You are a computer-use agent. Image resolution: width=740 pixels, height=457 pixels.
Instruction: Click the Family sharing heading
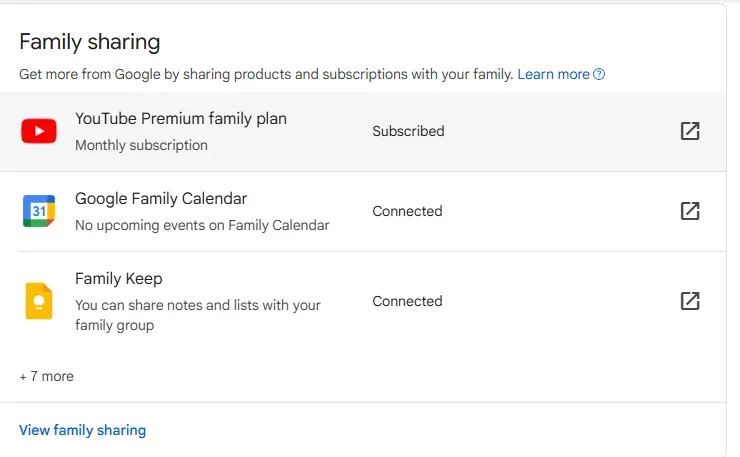[90, 42]
